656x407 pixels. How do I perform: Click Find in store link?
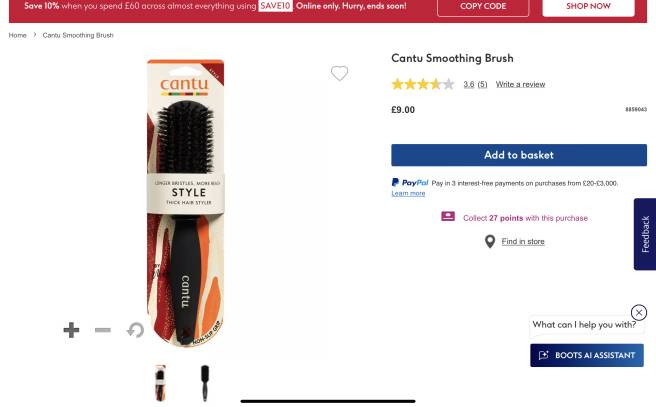point(523,241)
